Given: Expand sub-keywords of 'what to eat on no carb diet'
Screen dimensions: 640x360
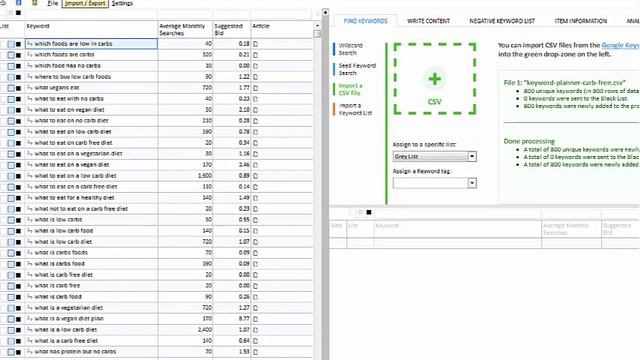Looking at the screenshot, I should (30, 120).
